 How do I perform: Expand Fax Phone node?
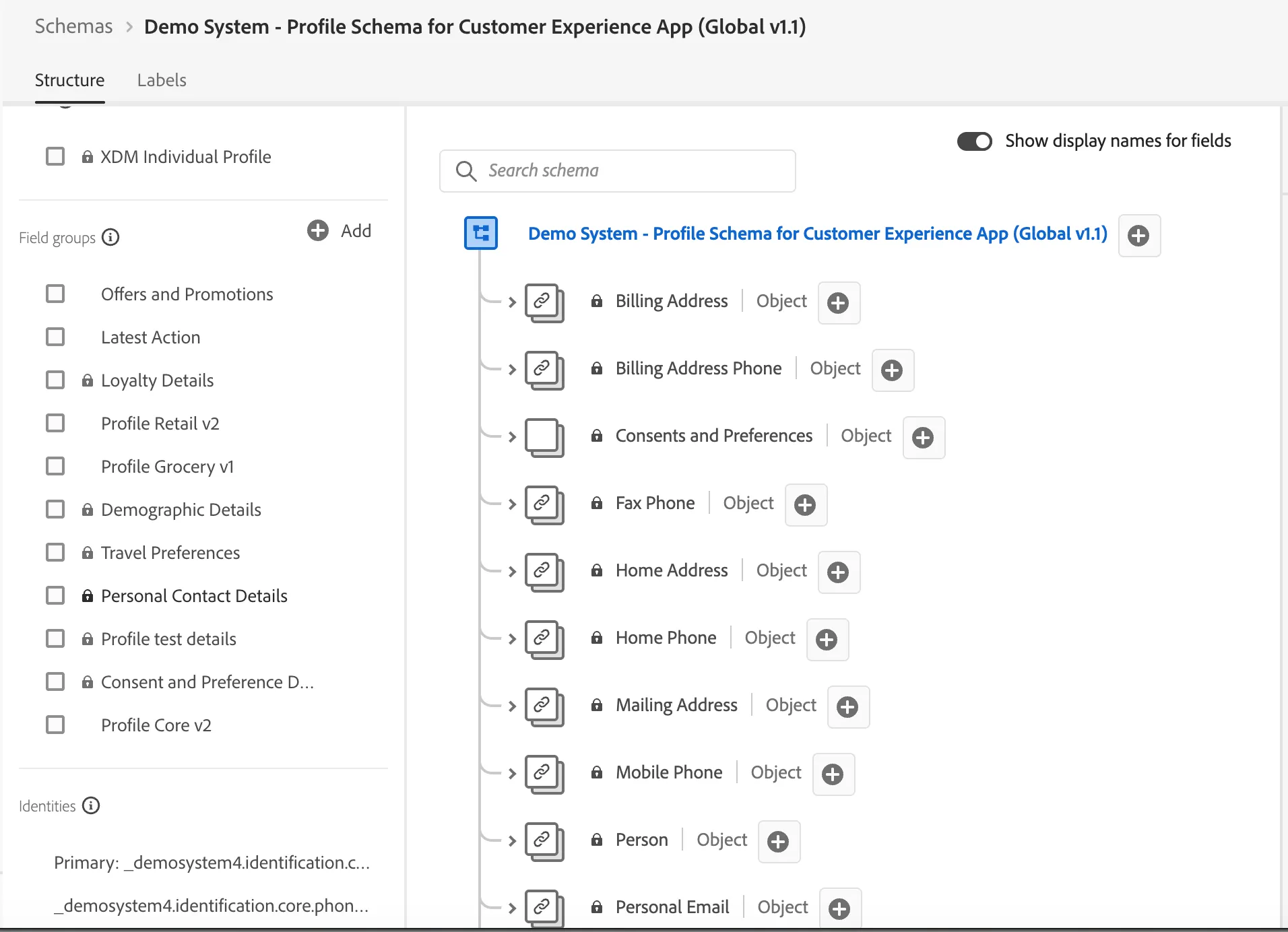click(x=512, y=504)
